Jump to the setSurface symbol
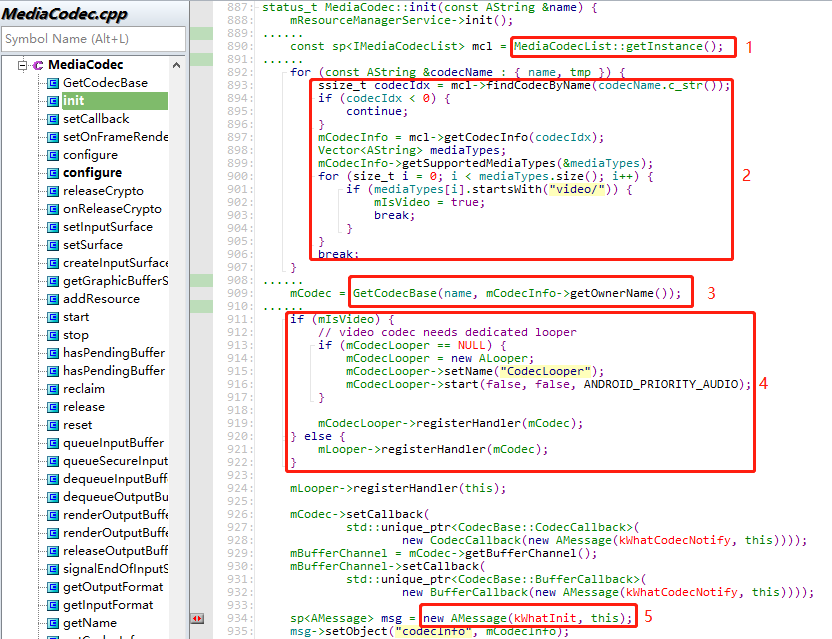 pos(93,245)
